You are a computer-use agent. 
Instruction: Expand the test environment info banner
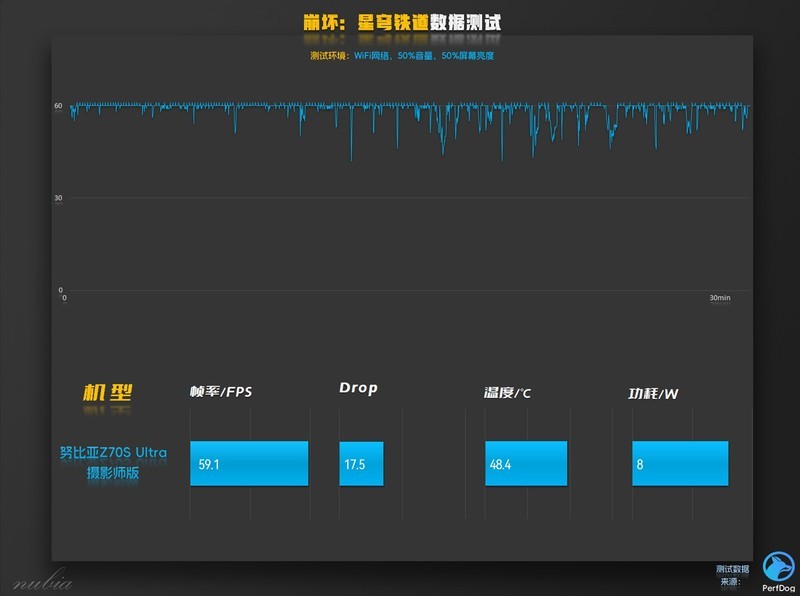point(400,57)
